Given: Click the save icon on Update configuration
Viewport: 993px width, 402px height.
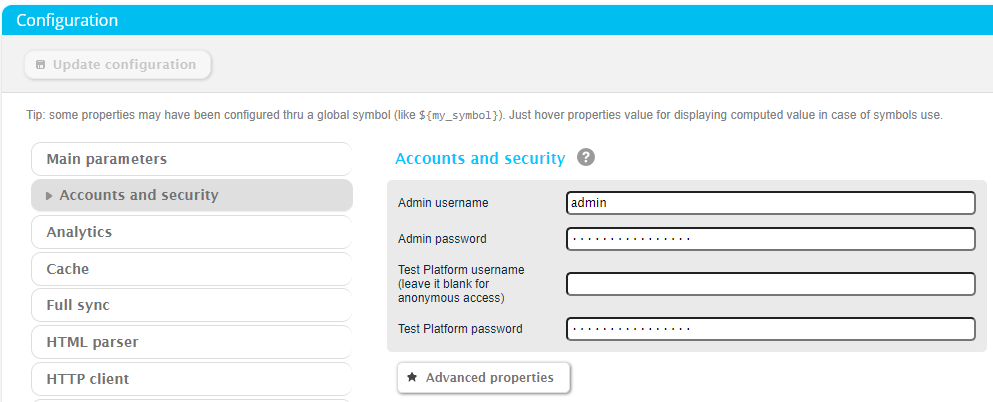Looking at the screenshot, I should click(40, 65).
